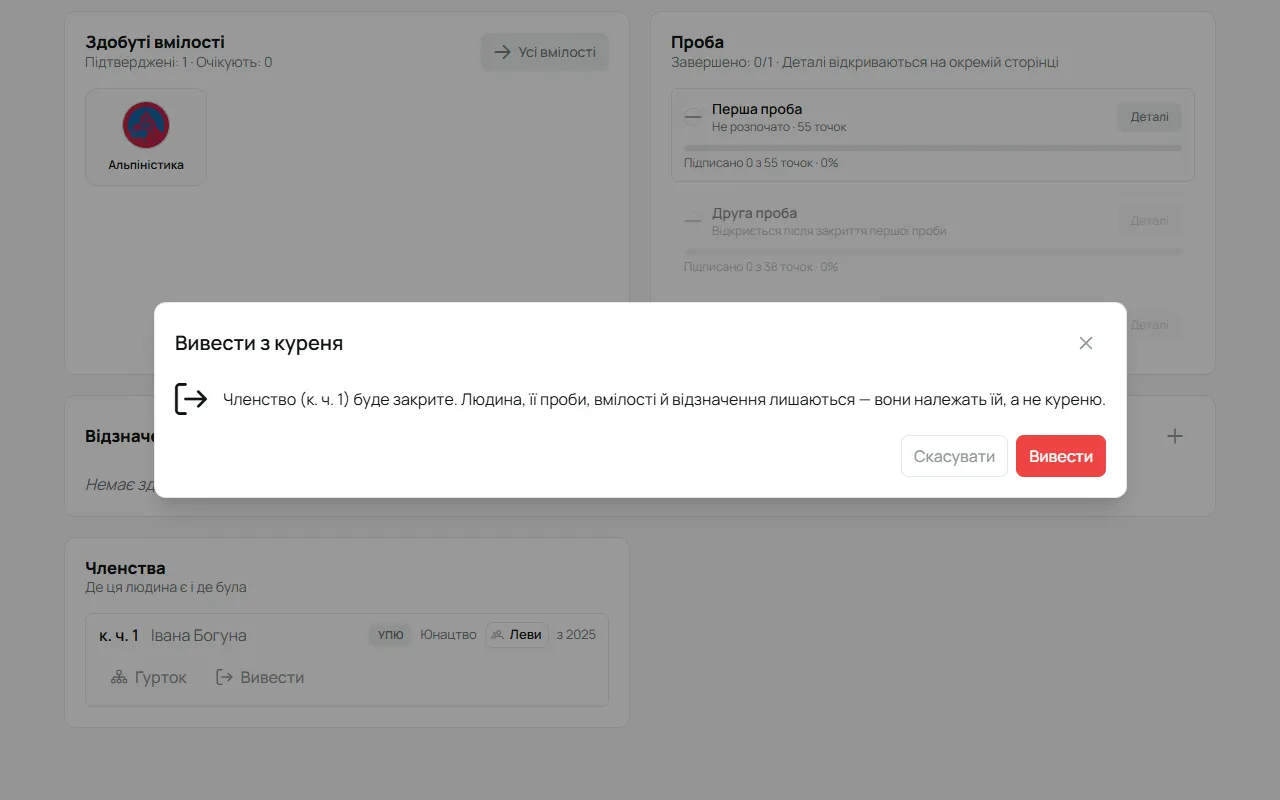
Task: Click the "з 2025" date text
Action: (x=576, y=635)
